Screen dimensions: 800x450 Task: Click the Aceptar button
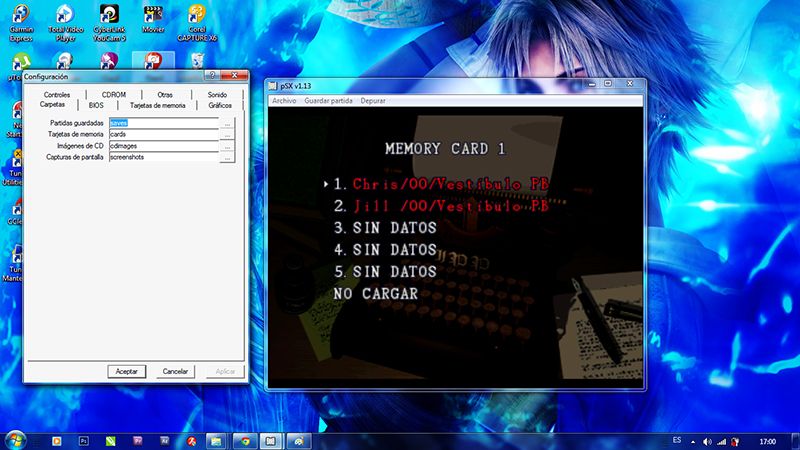click(127, 371)
